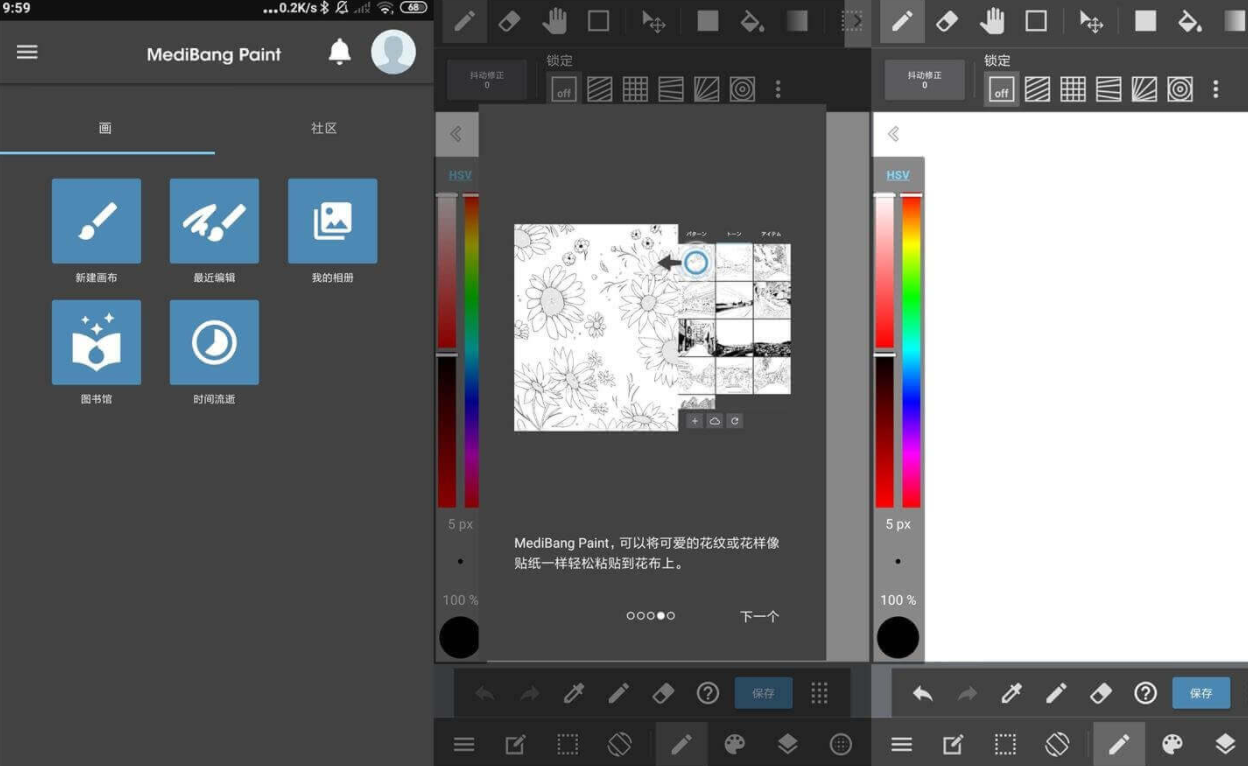
Task: Open the rotate canvas icon on the right screen's bottom bar
Action: (1057, 744)
